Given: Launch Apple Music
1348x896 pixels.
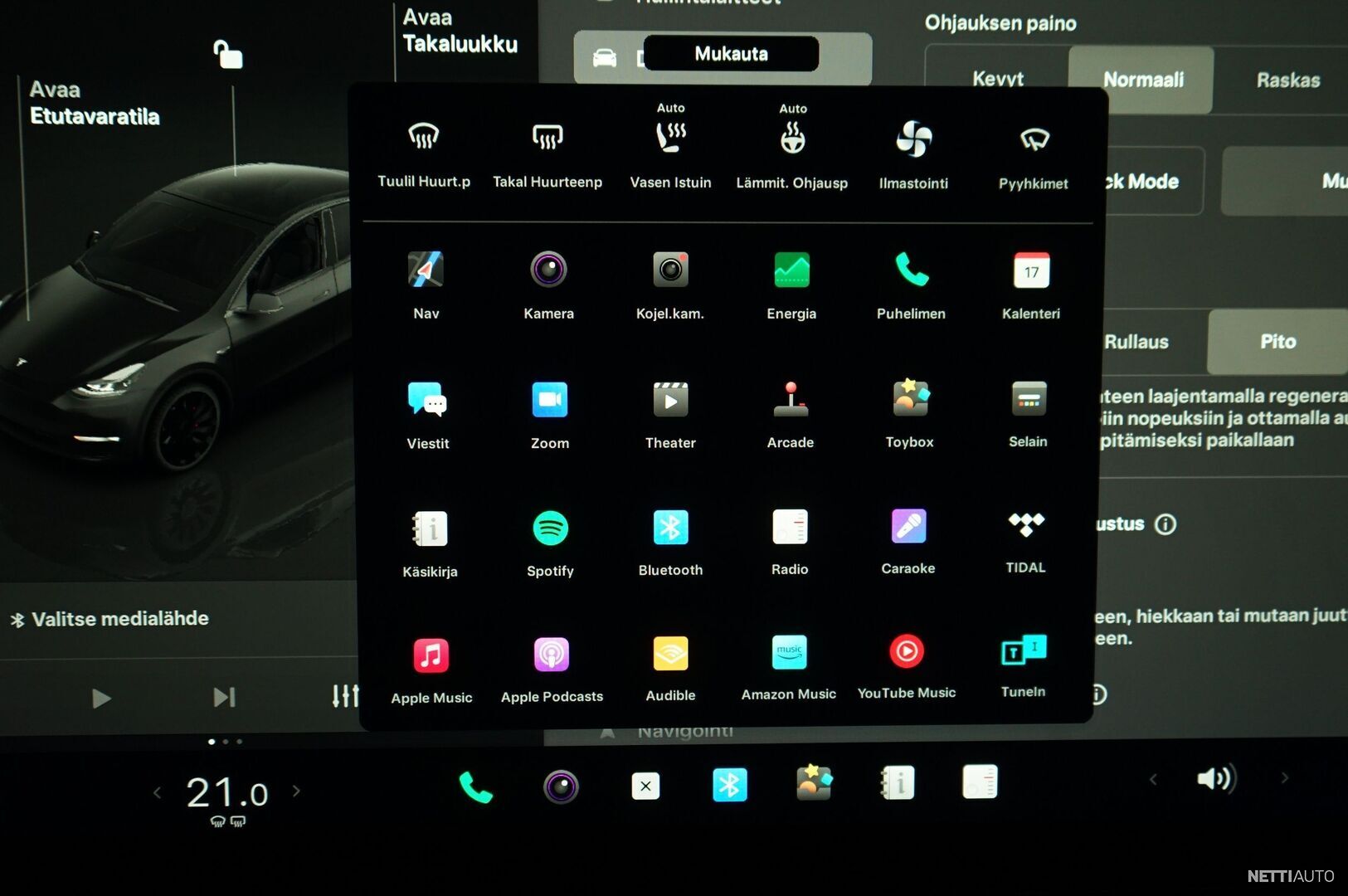Looking at the screenshot, I should [431, 670].
